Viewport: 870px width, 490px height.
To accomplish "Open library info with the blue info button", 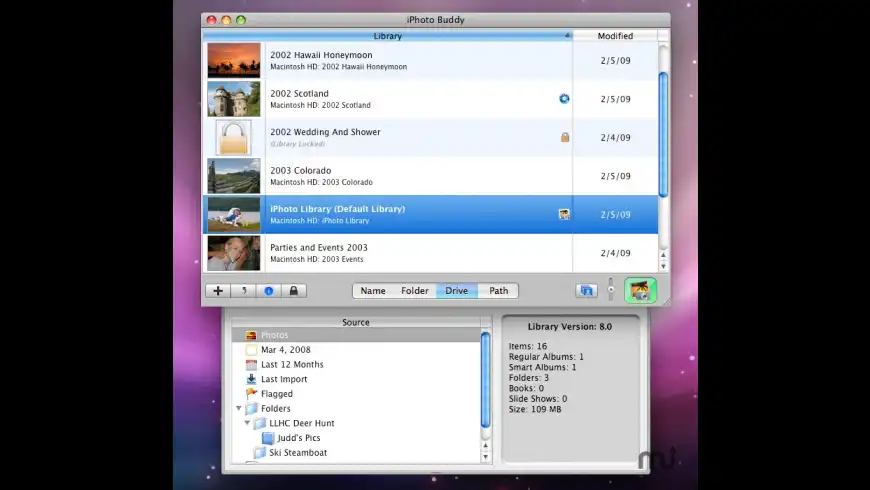I will coord(269,291).
